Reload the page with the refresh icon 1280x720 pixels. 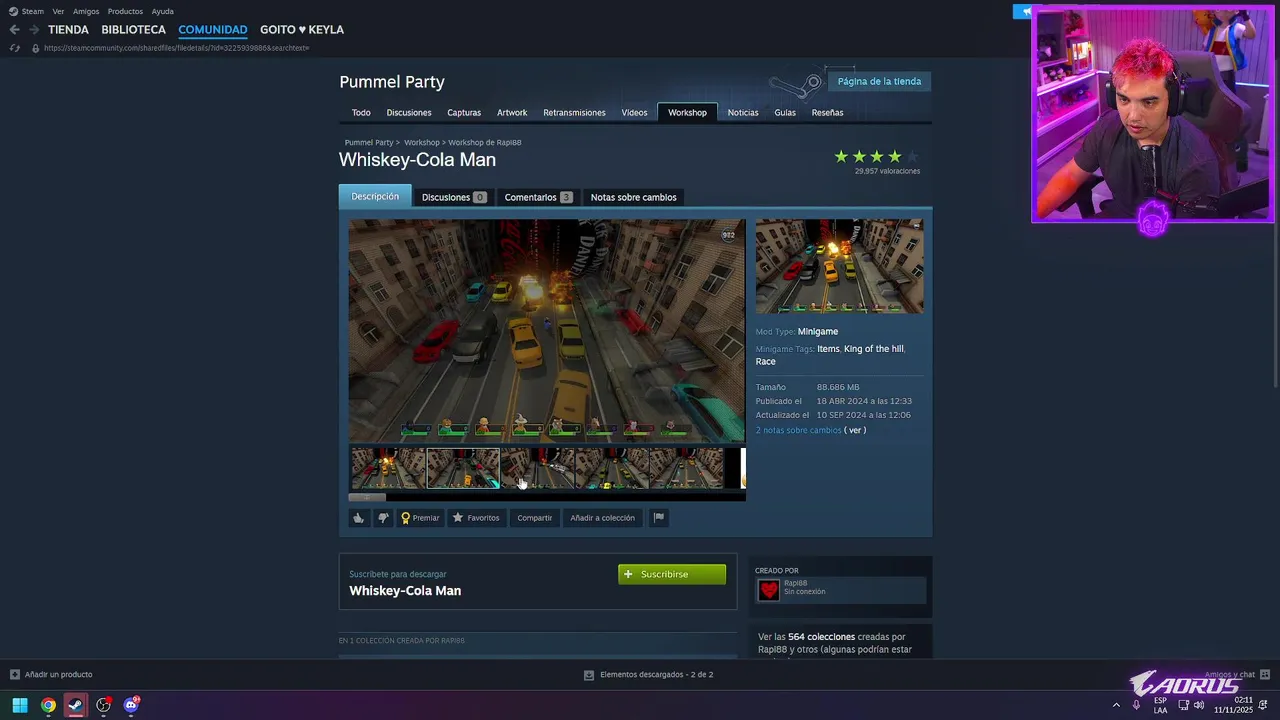(x=14, y=48)
